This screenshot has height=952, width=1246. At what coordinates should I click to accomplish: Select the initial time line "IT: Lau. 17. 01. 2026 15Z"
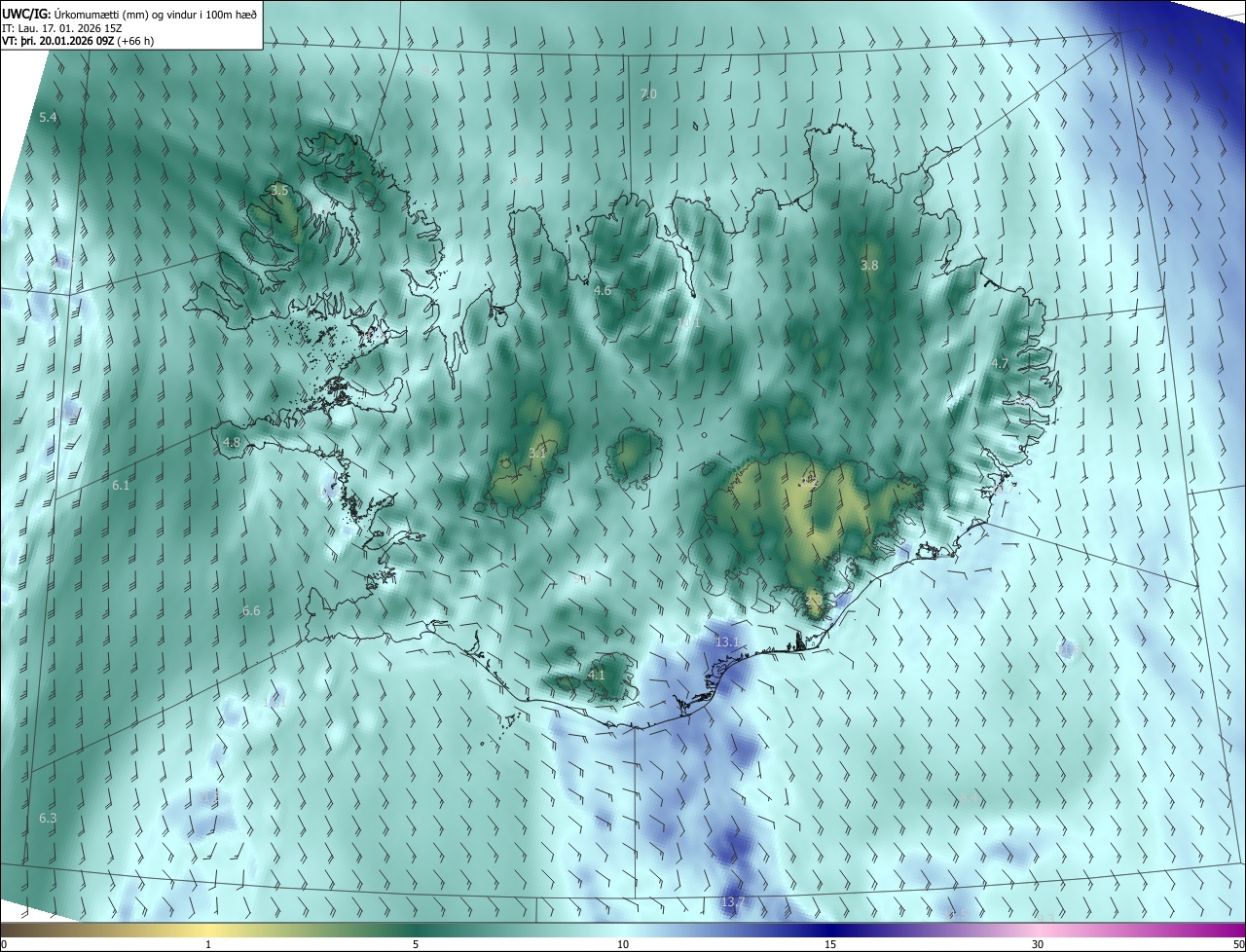click(x=62, y=27)
